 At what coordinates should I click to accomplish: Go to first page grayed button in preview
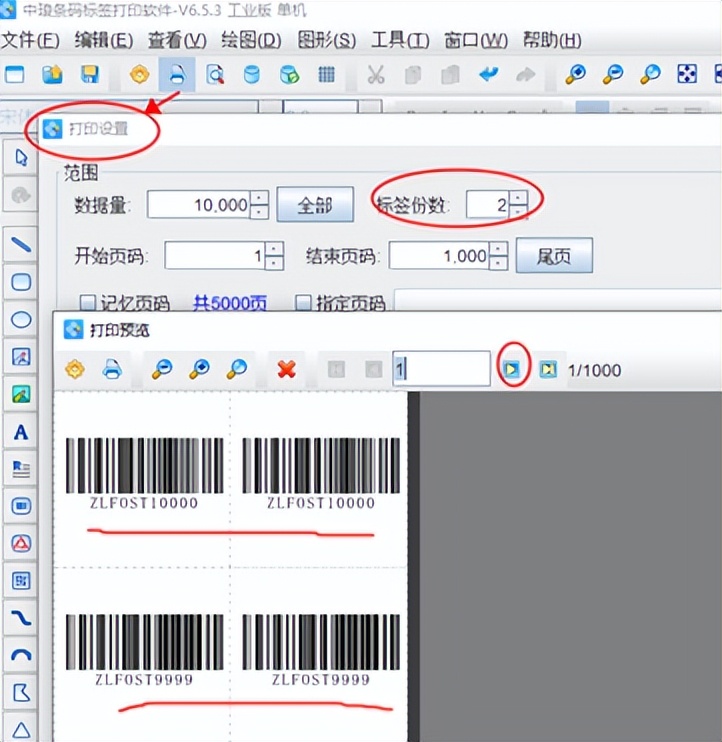pos(336,369)
